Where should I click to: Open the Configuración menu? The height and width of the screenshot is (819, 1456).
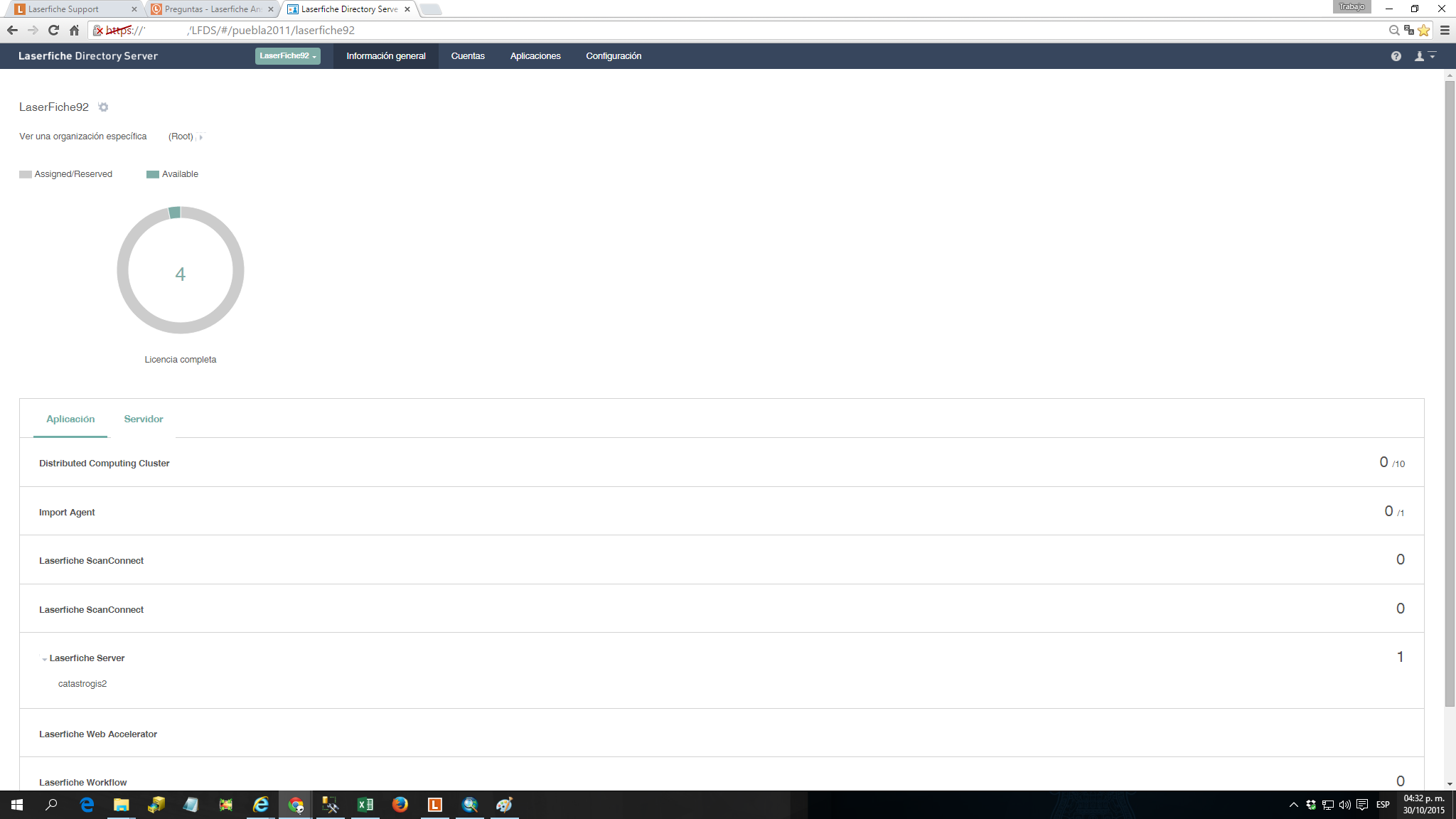point(613,56)
